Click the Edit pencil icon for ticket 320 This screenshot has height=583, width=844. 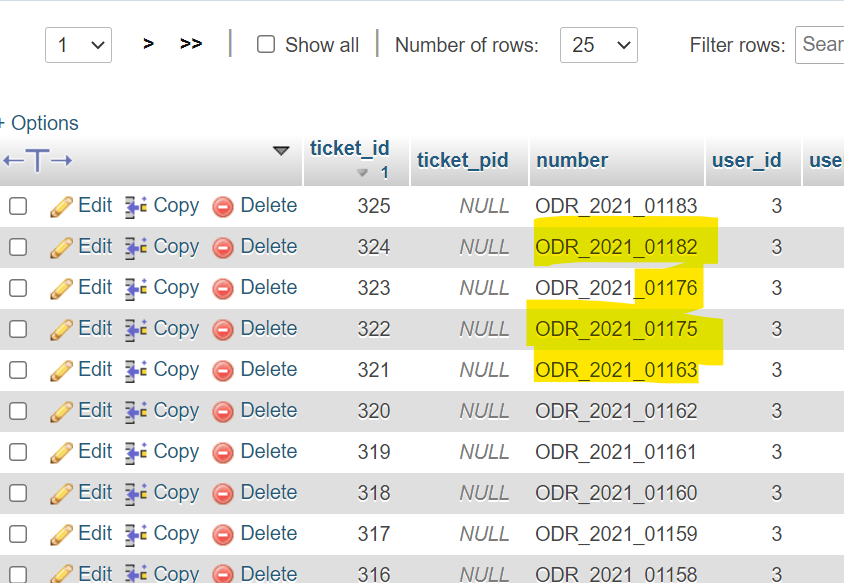pyautogui.click(x=62, y=411)
